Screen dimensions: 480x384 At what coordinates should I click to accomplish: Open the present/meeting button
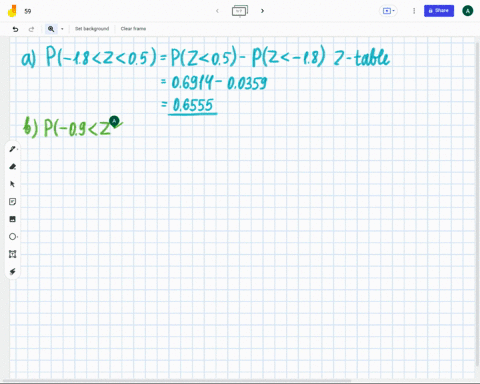(388, 11)
